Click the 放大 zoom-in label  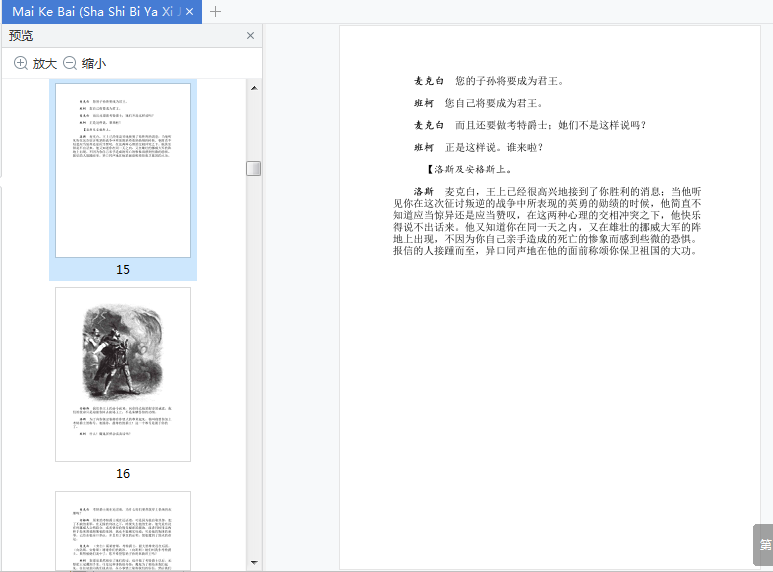click(45, 64)
